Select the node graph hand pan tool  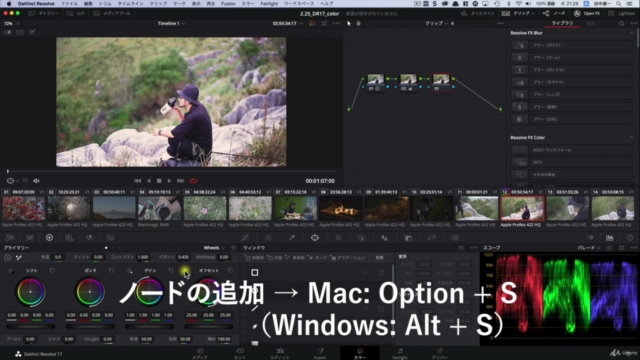pos(358,24)
